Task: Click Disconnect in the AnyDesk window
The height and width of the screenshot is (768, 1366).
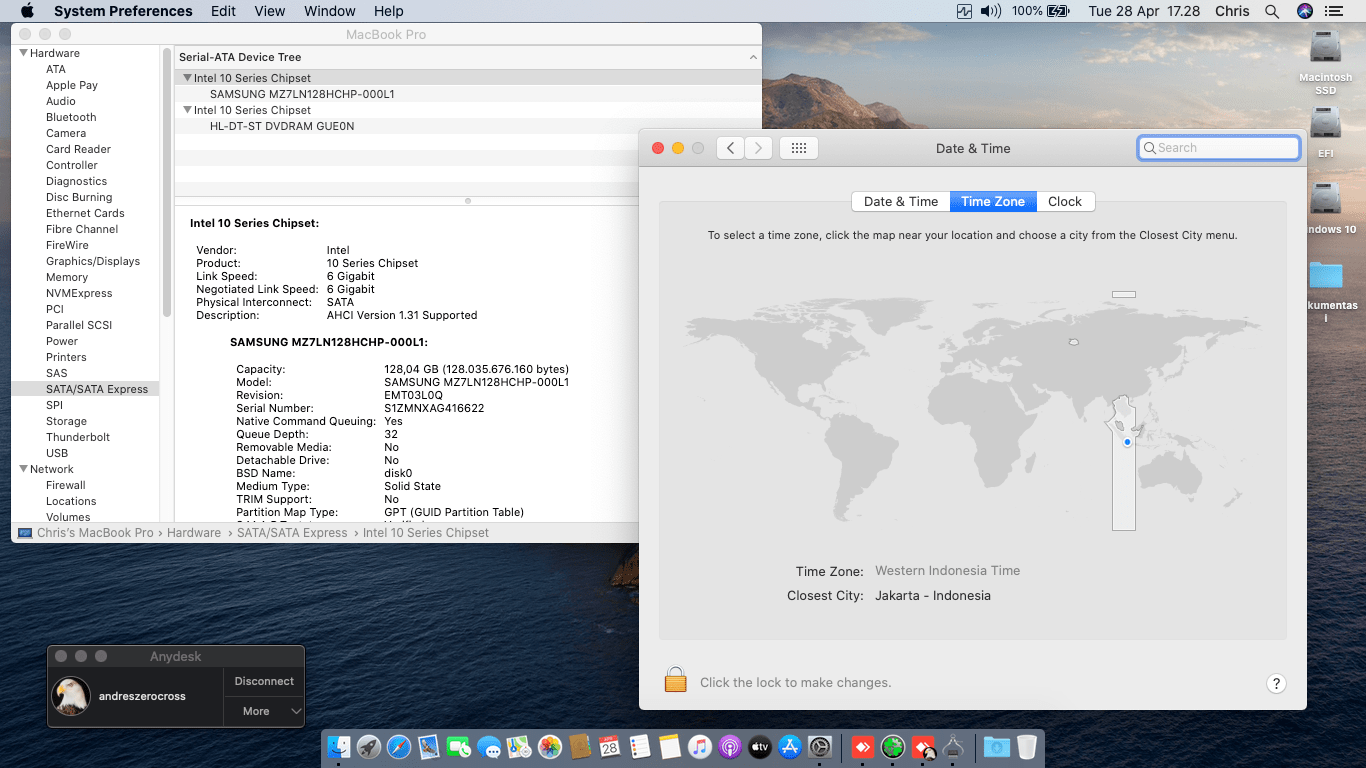Action: 264,681
